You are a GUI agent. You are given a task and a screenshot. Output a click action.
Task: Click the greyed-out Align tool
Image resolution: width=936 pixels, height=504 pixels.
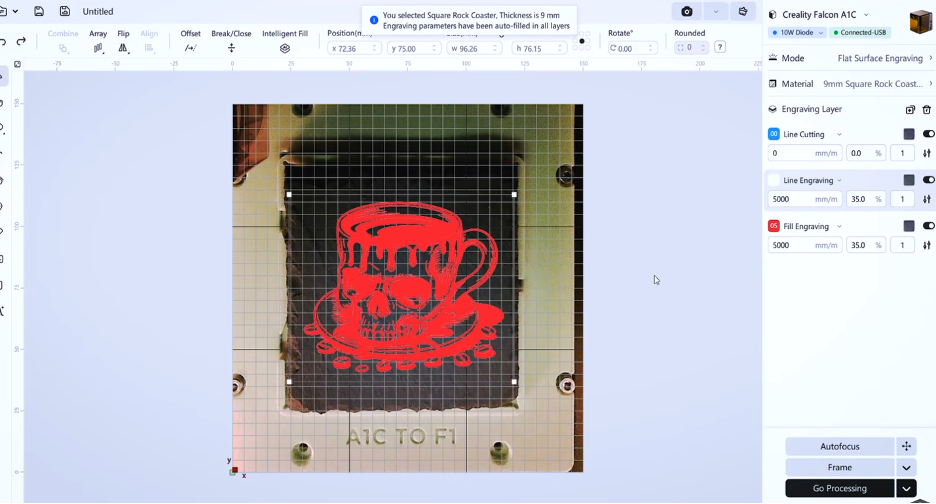(x=149, y=41)
